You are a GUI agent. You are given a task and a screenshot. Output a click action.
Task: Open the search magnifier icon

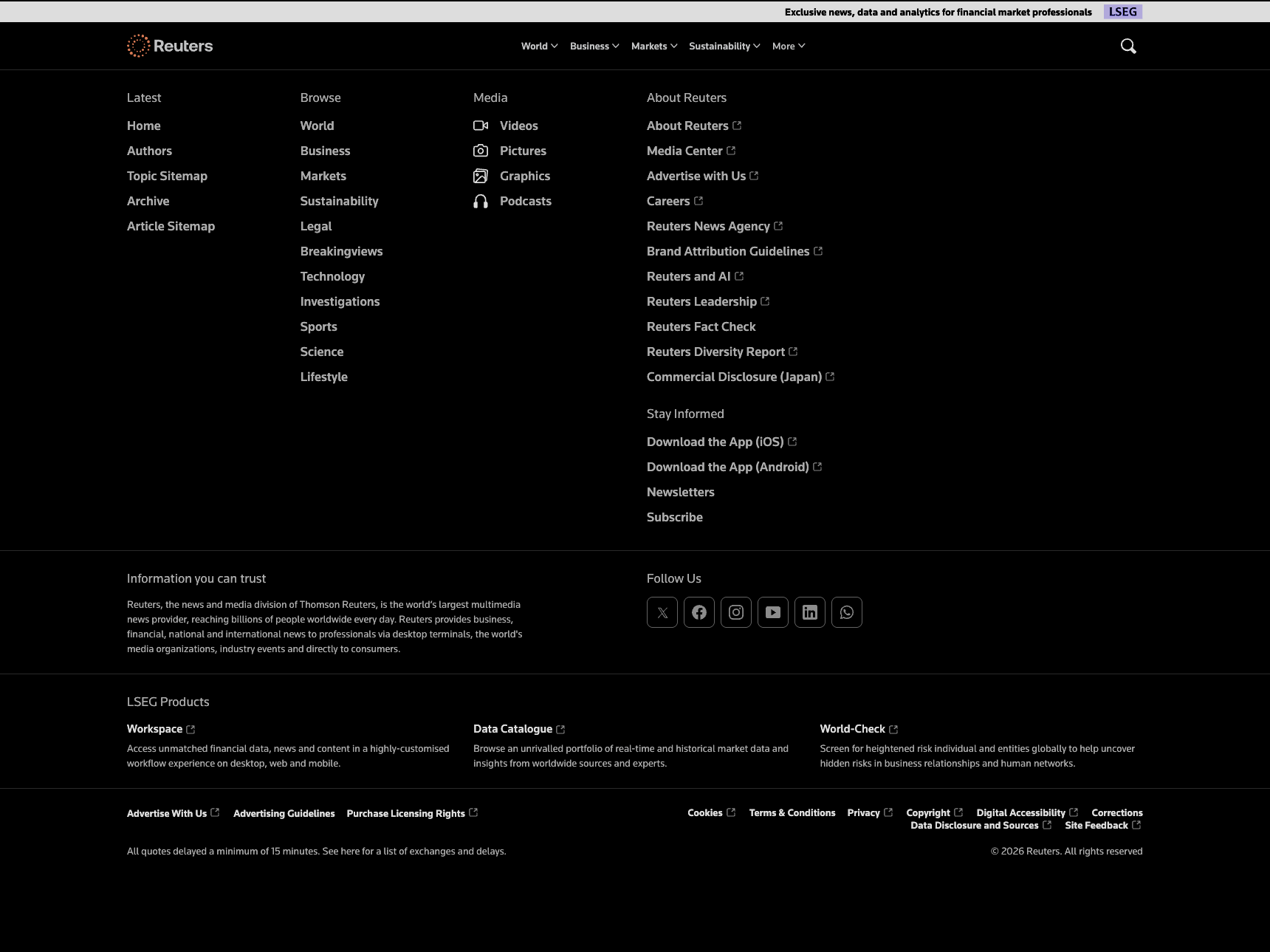tap(1128, 46)
